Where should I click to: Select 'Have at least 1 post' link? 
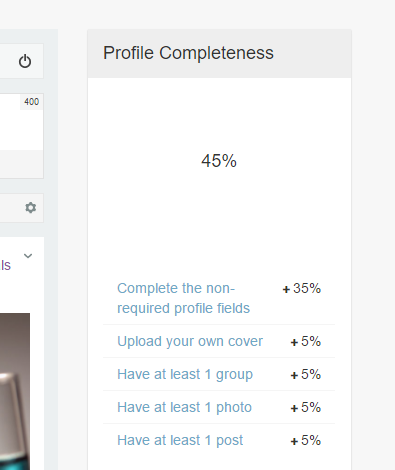[x=180, y=440]
